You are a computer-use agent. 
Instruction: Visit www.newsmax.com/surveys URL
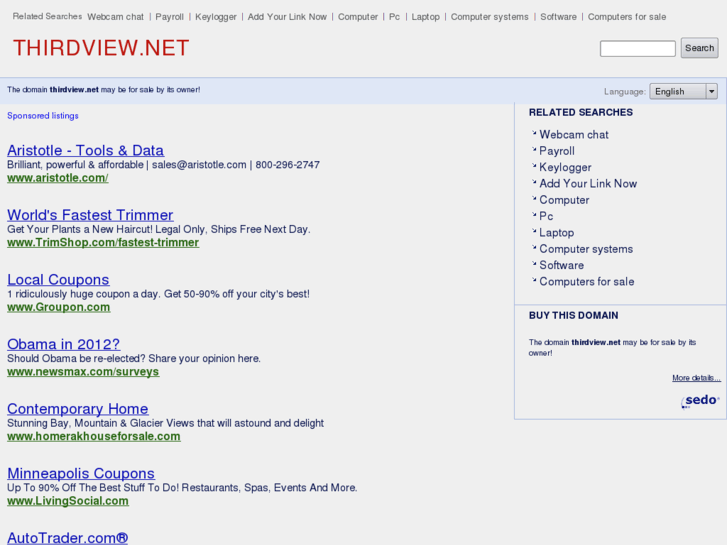[x=83, y=371]
